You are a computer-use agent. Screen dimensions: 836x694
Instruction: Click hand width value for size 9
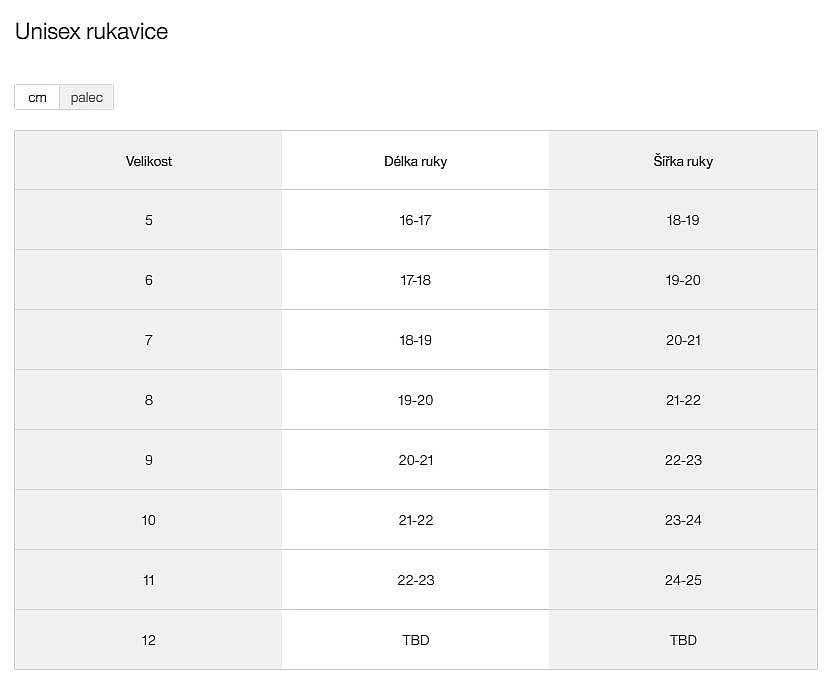683,460
